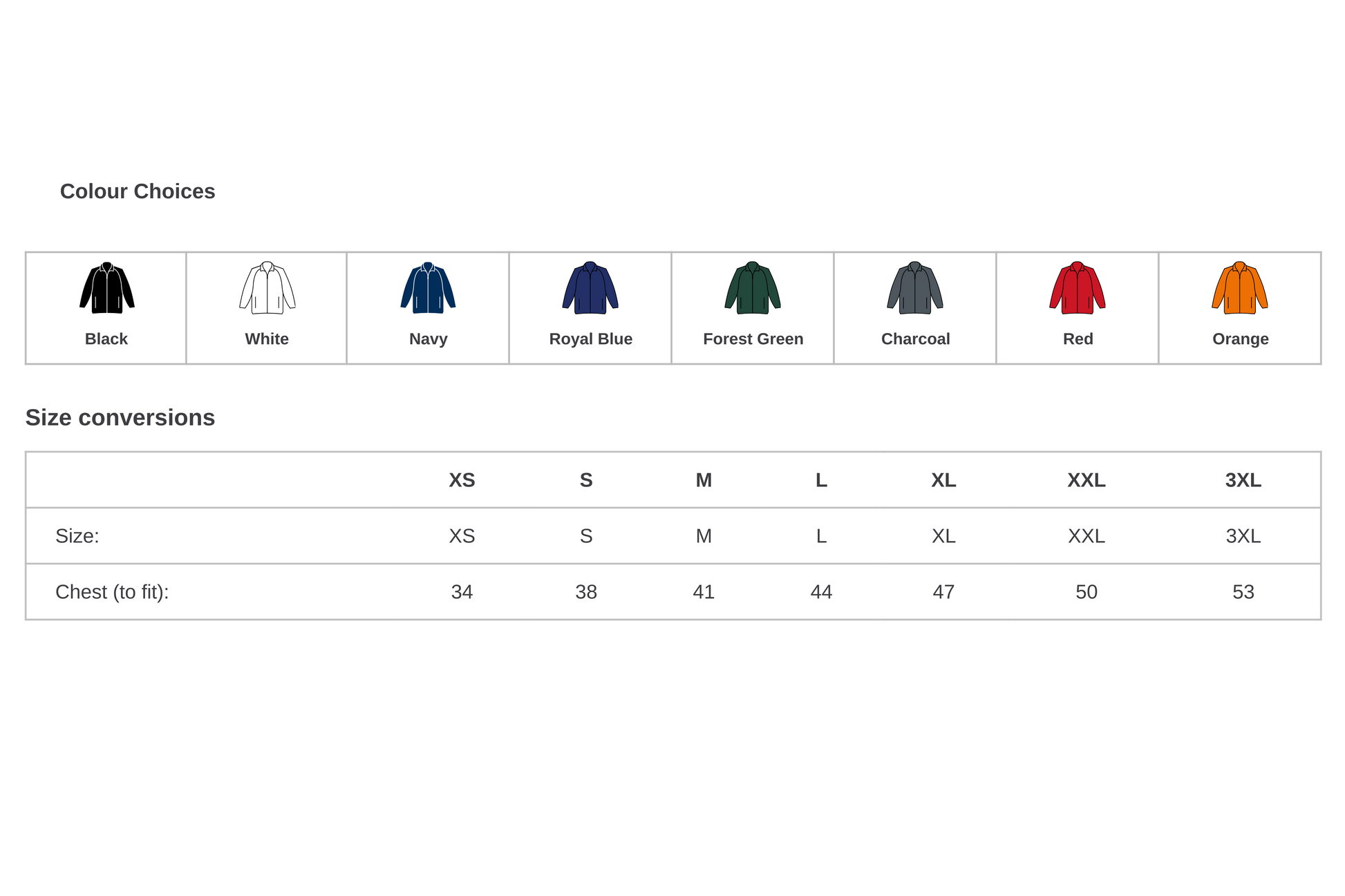Screen dimensions: 1345x896
Task: Click the XXL column header
Action: click(x=1087, y=480)
